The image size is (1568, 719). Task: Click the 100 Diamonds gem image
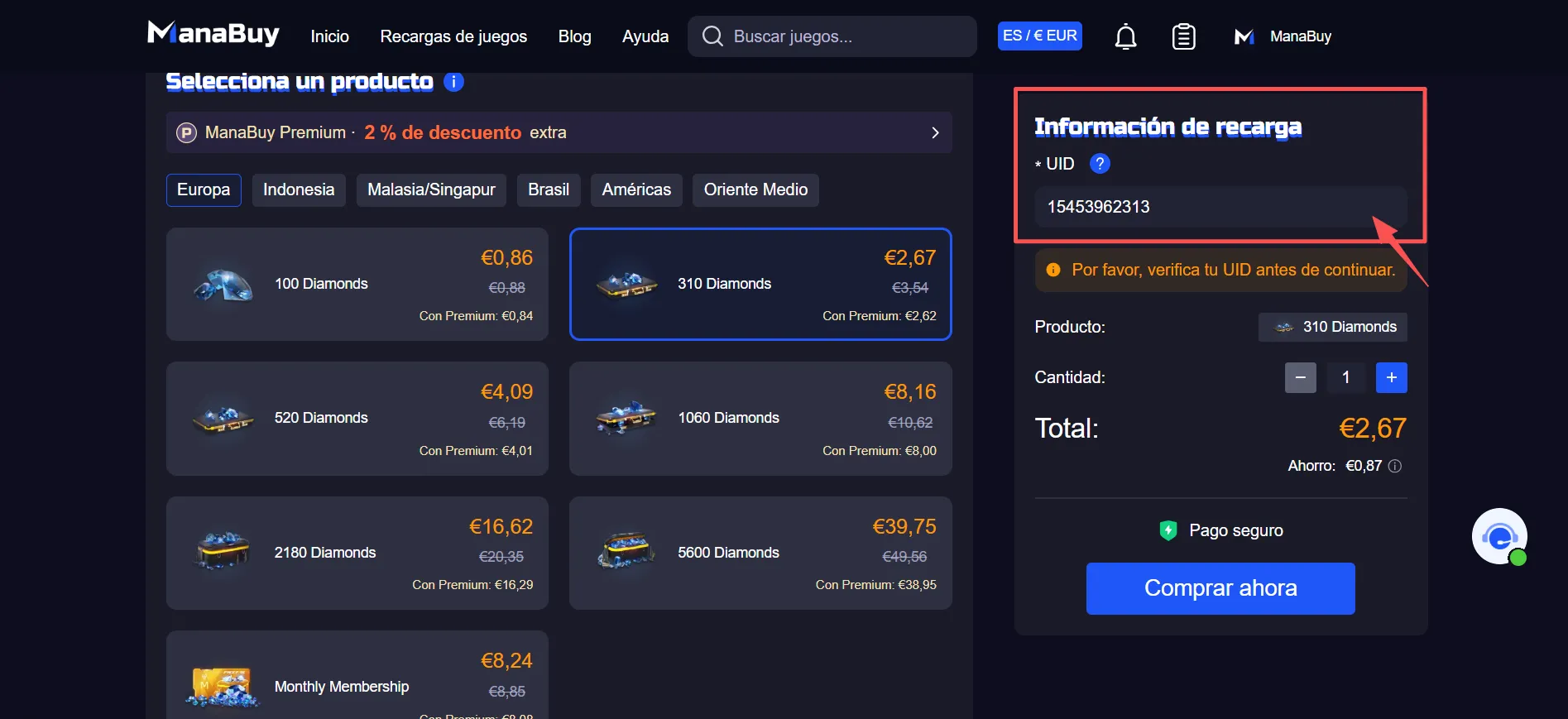click(223, 285)
